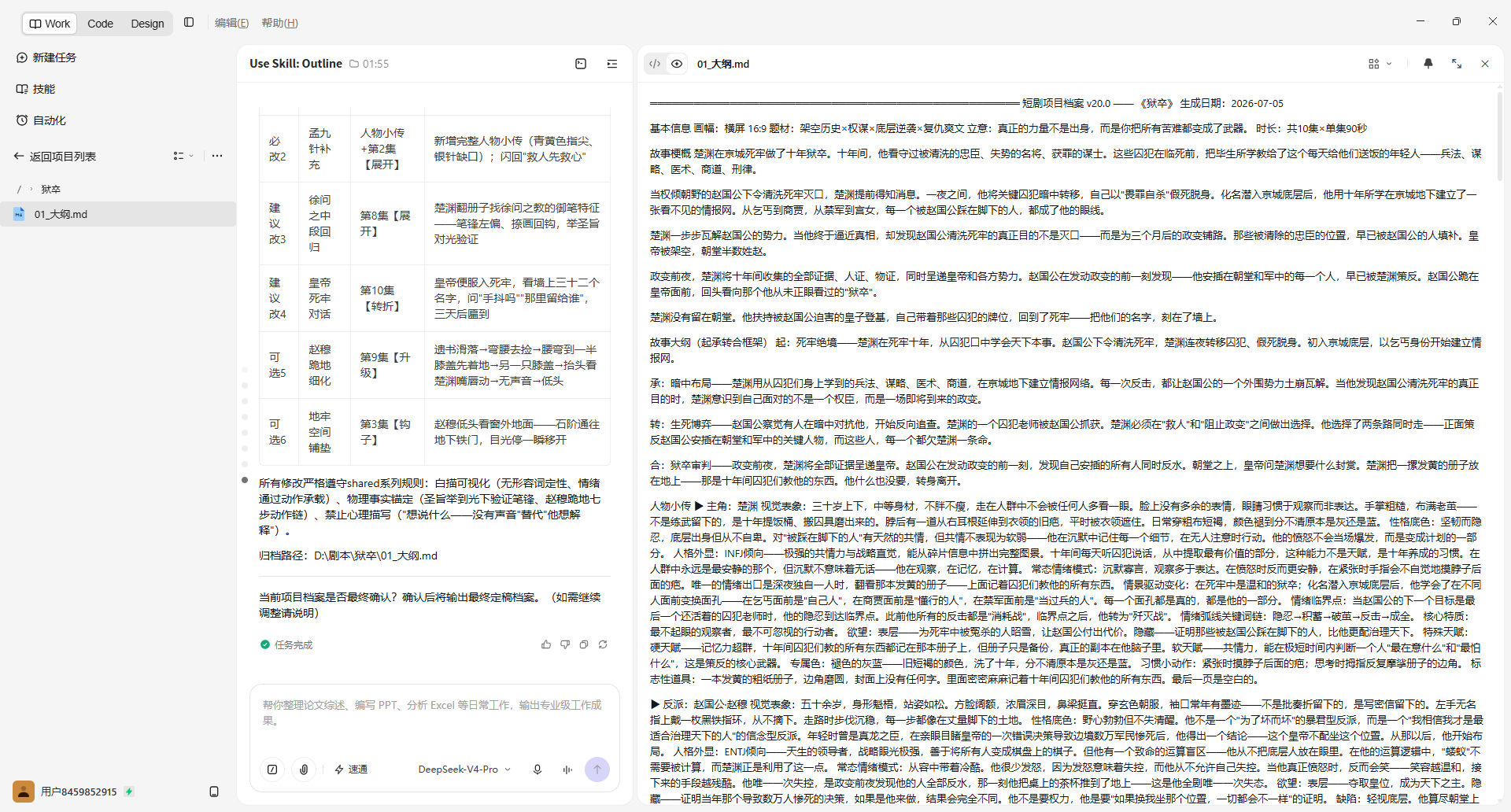1511x812 pixels.
Task: Open the 自动化 automation page
Action: pos(42,120)
